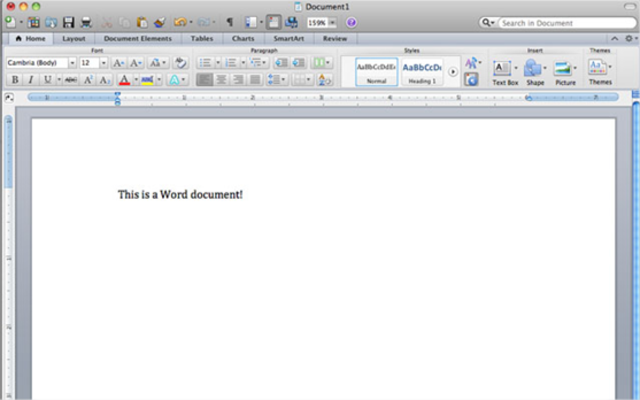Image resolution: width=640 pixels, height=400 pixels.
Task: Click the Search in Document field
Action: [x=567, y=23]
